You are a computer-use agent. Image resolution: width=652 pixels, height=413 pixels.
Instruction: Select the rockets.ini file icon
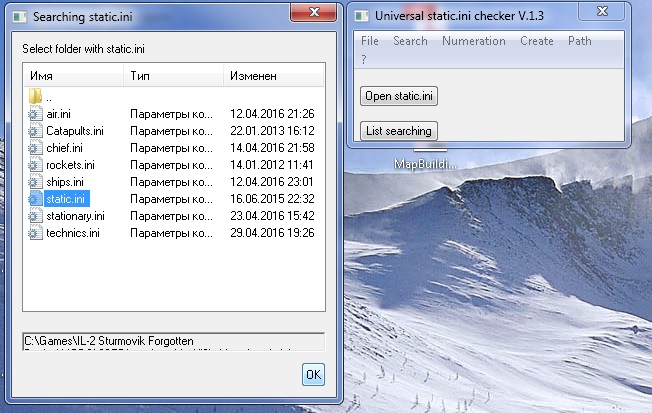(35, 165)
